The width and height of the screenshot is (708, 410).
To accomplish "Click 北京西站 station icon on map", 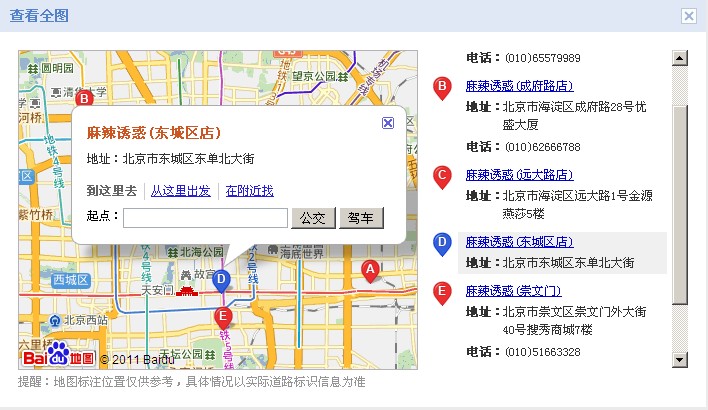I will coord(55,321).
